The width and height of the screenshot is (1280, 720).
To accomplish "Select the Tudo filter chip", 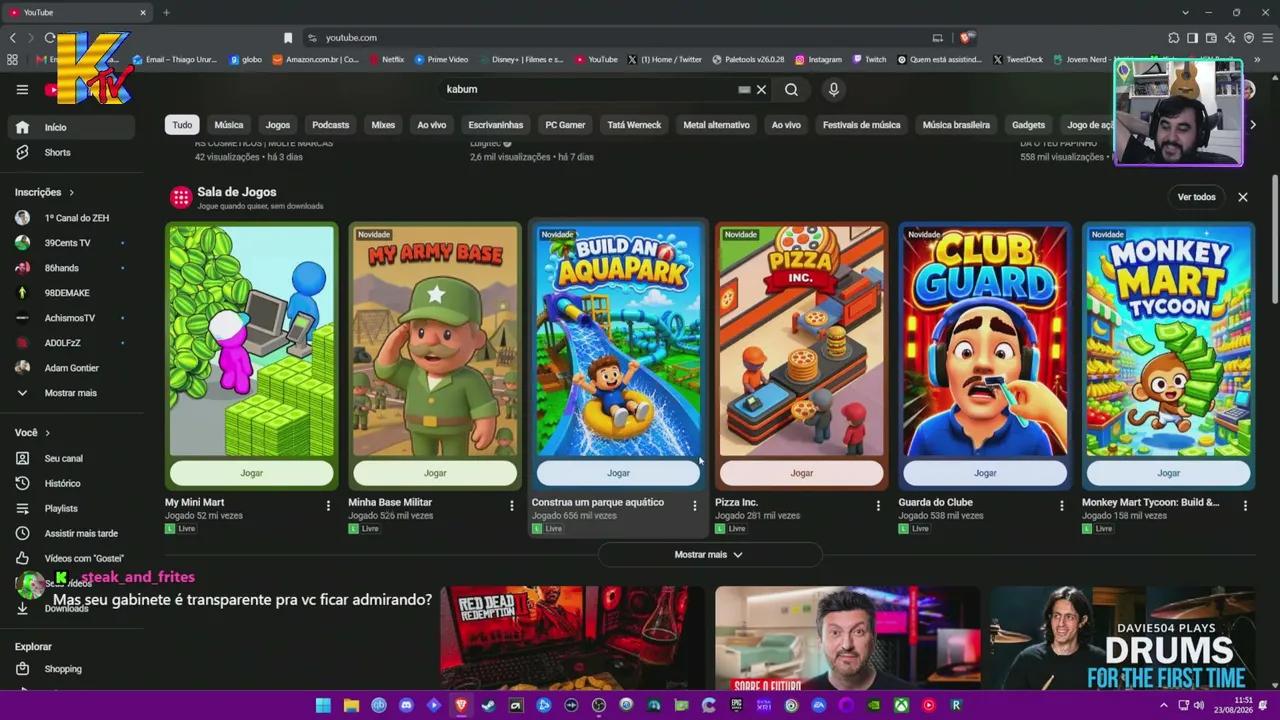I will (182, 125).
